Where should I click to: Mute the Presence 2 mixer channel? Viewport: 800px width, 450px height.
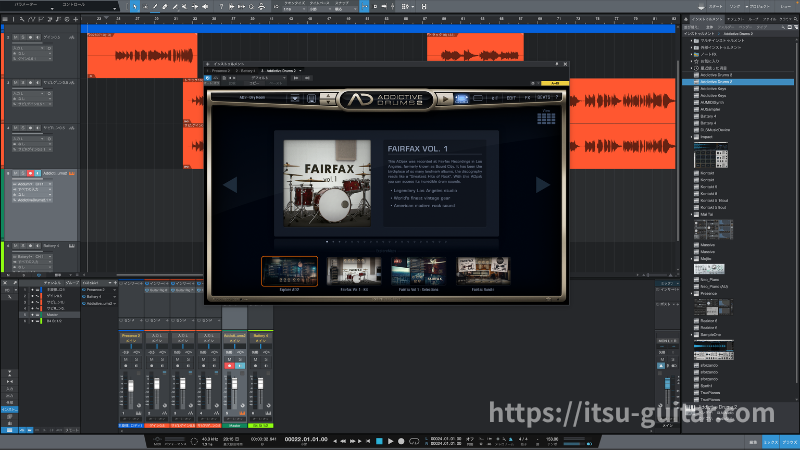tap(126, 359)
